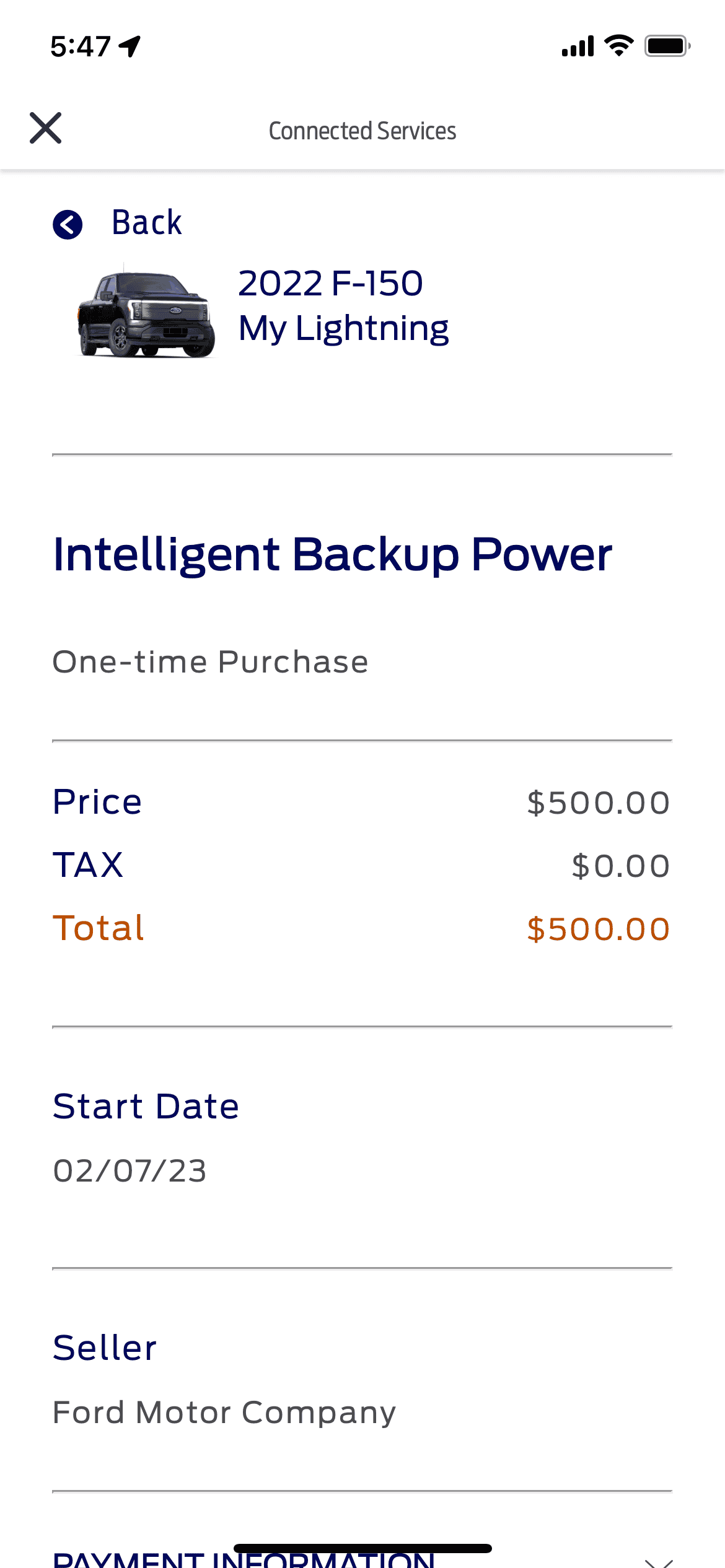Tap the Payment Information chevron arrow
725x1568 pixels.
pyautogui.click(x=658, y=1562)
